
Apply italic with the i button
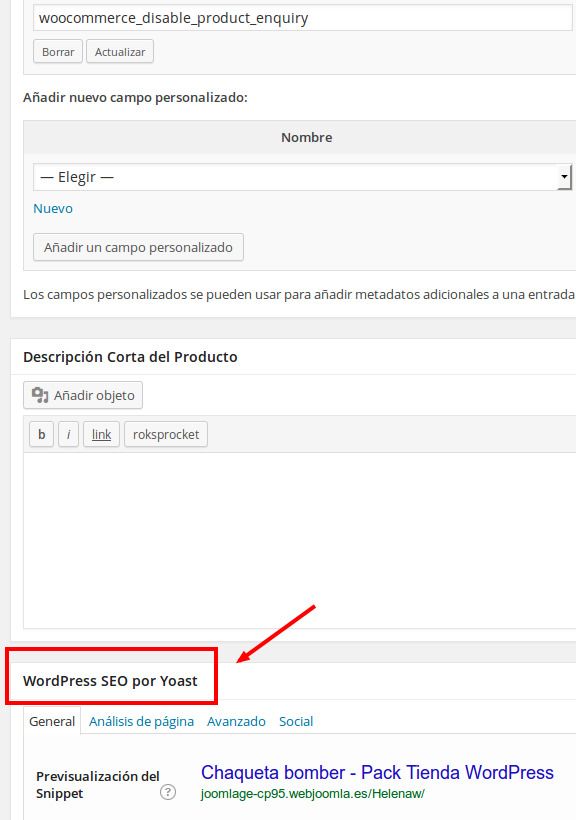point(69,435)
